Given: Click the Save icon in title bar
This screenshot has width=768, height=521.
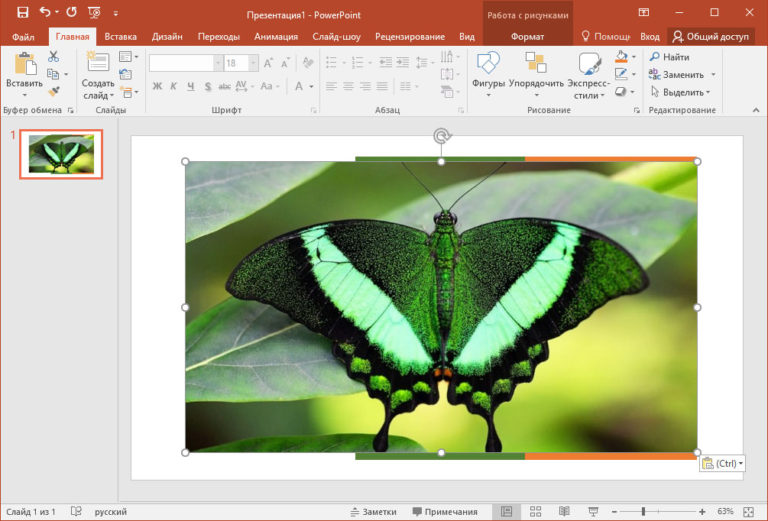Looking at the screenshot, I should 22,12.
